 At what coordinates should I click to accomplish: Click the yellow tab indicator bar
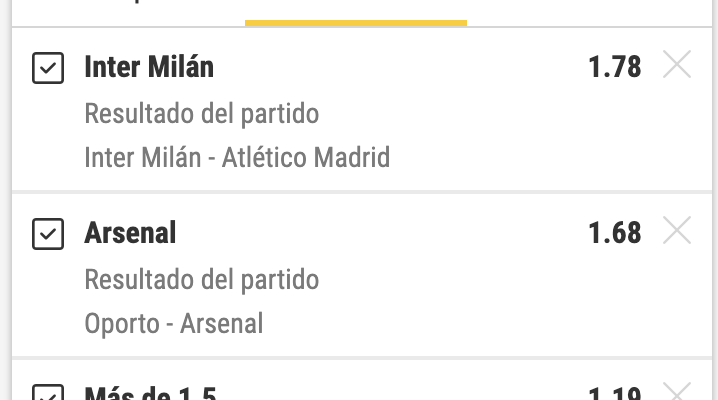coord(356,23)
